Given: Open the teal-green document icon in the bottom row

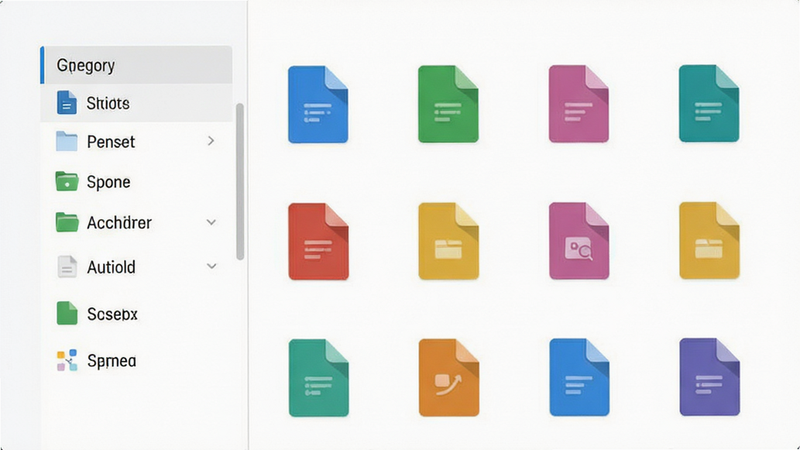Looking at the screenshot, I should click(318, 378).
